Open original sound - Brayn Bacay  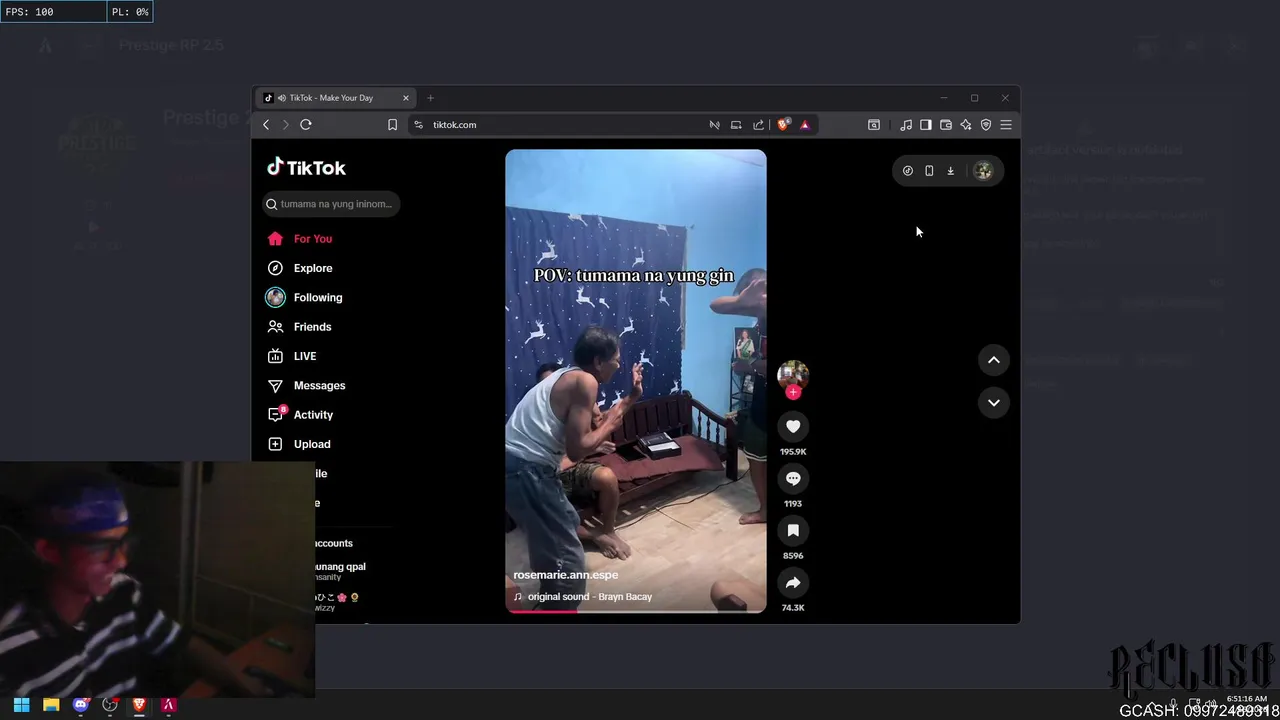pyautogui.click(x=590, y=597)
